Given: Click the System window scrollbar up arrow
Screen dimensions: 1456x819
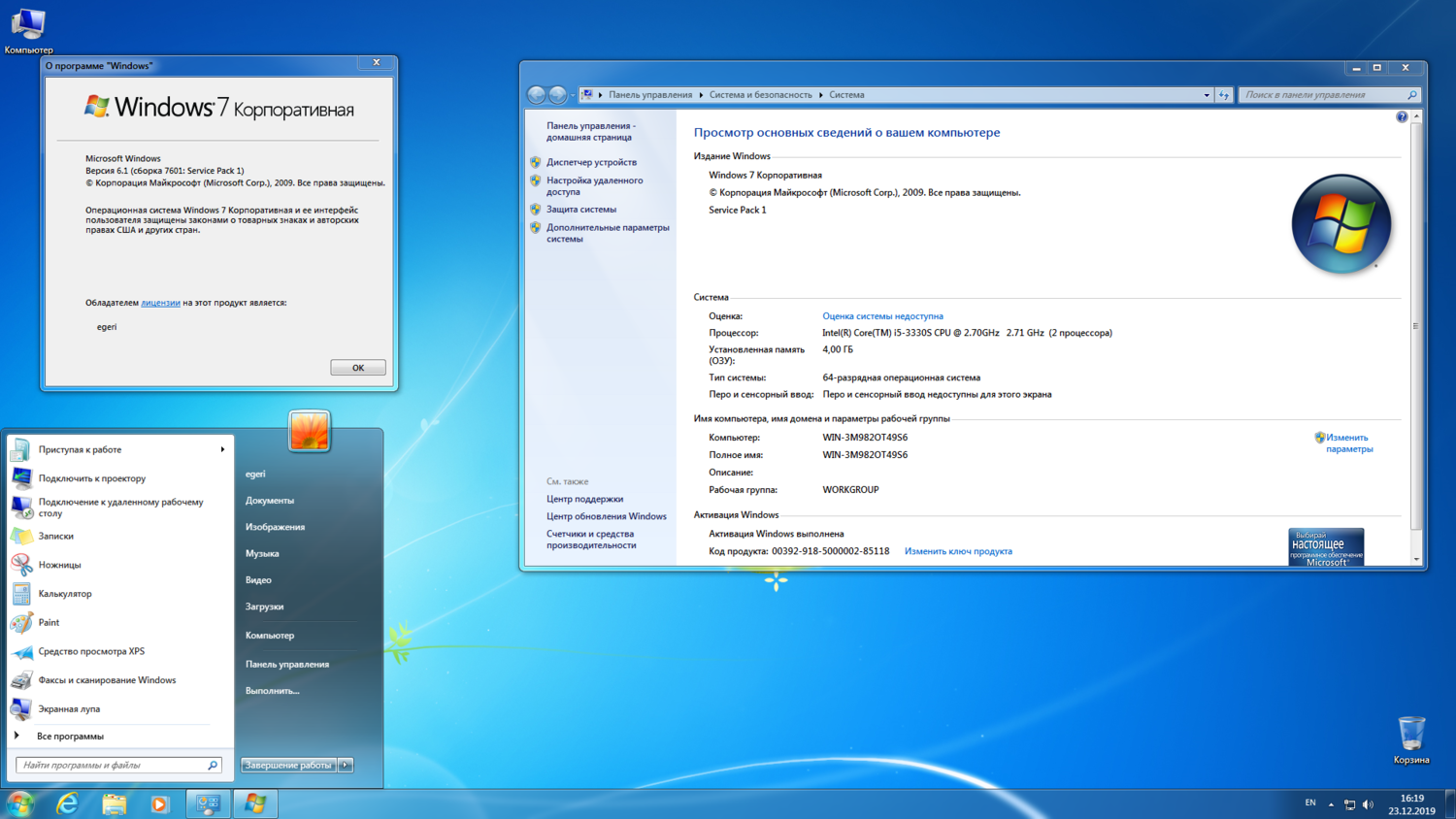Looking at the screenshot, I should [1416, 116].
